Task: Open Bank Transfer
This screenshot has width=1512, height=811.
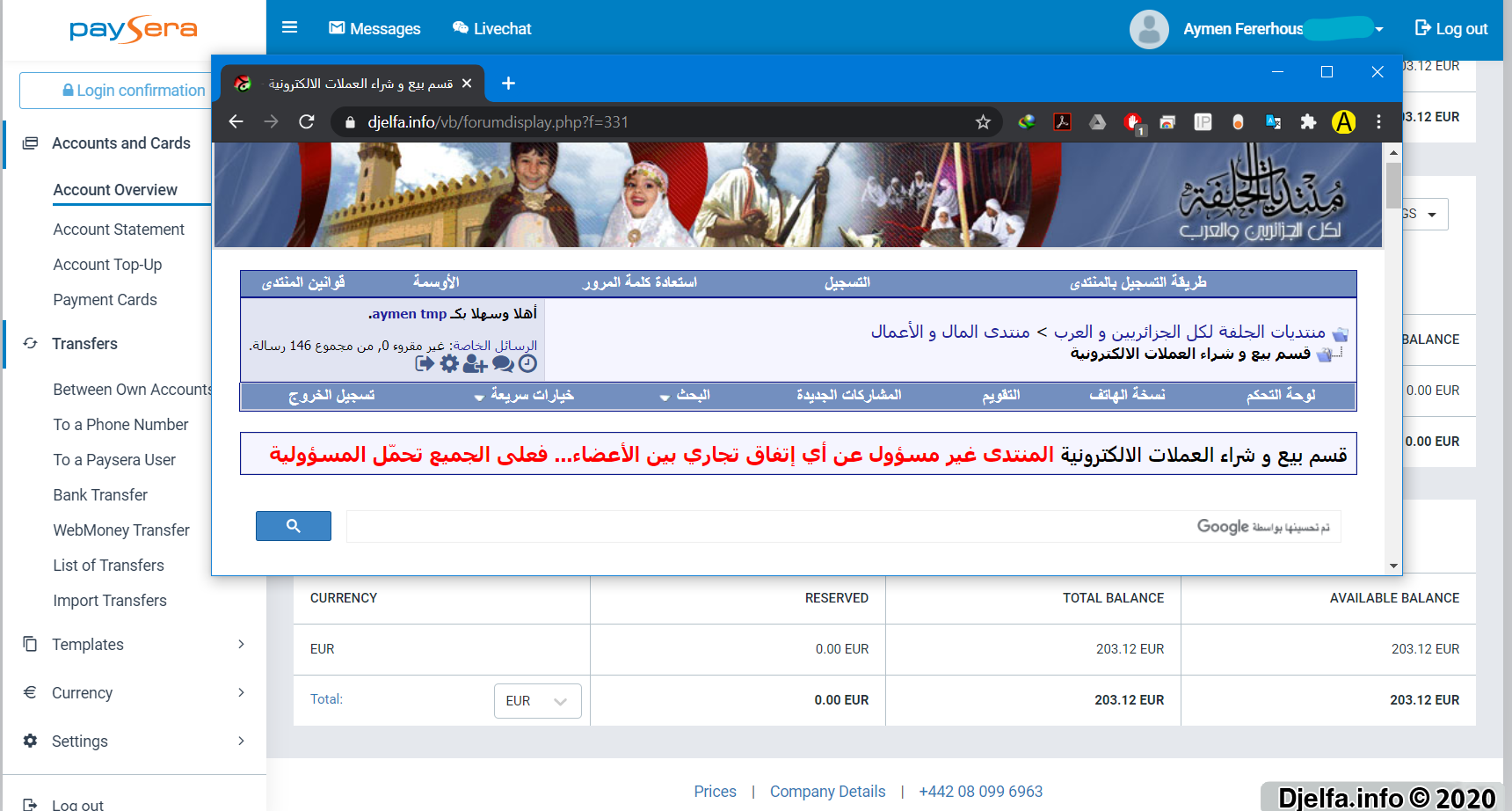Action: [100, 495]
